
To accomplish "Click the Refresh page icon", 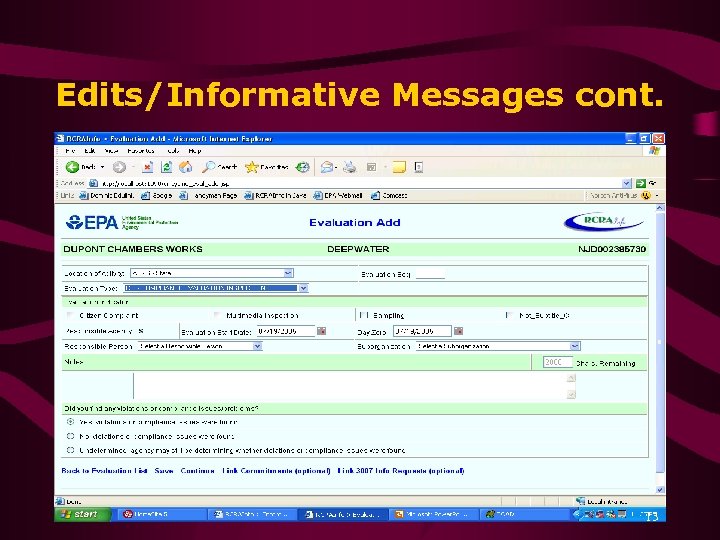I will 166,167.
